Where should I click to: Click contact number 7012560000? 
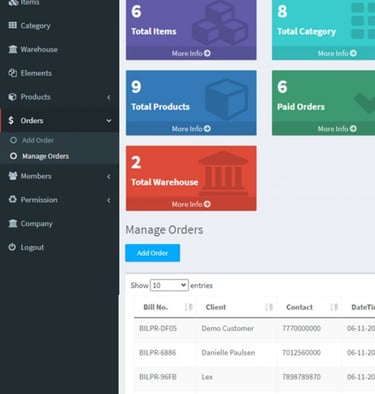pos(301,353)
